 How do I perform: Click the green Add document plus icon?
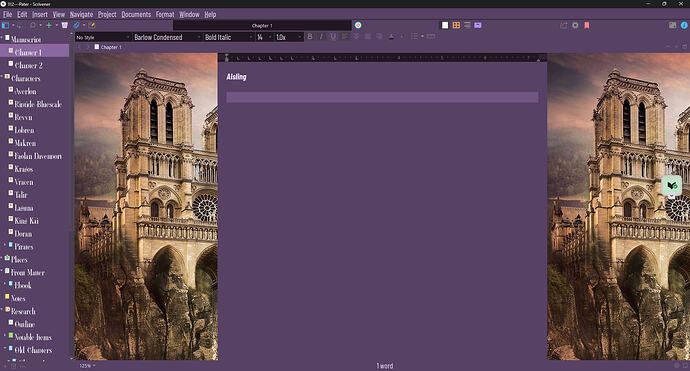pyautogui.click(x=49, y=26)
